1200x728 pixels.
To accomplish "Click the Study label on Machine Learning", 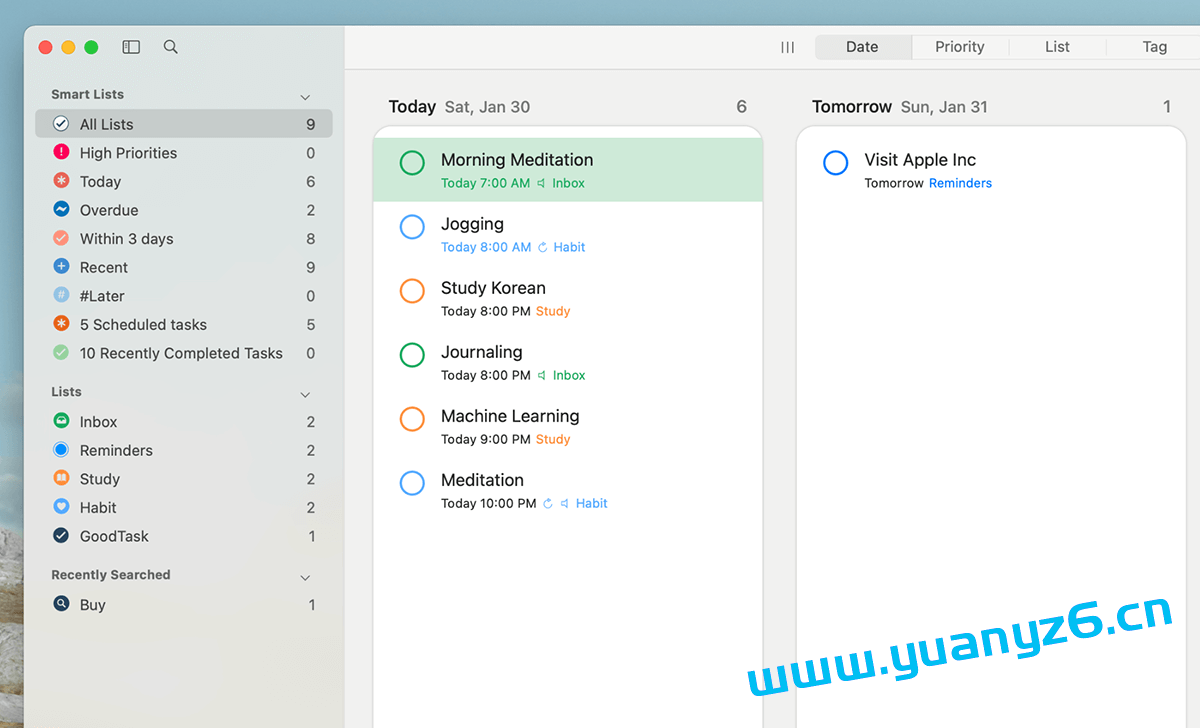I will (552, 439).
